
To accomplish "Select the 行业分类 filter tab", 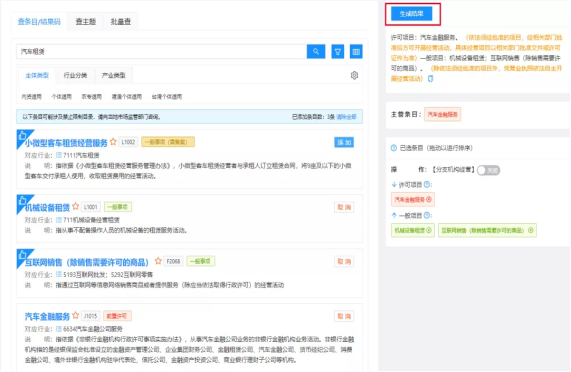I will click(75, 75).
